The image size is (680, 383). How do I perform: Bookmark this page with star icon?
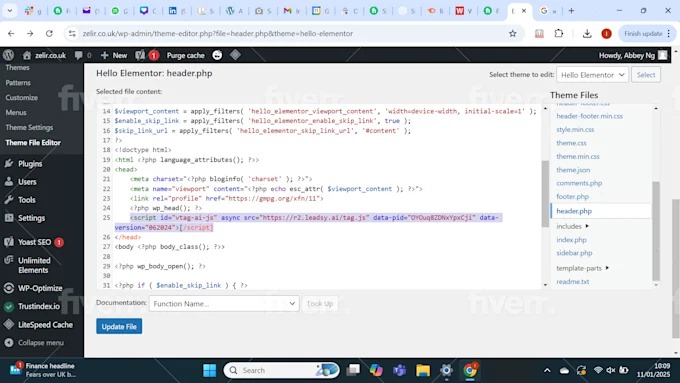[513, 33]
